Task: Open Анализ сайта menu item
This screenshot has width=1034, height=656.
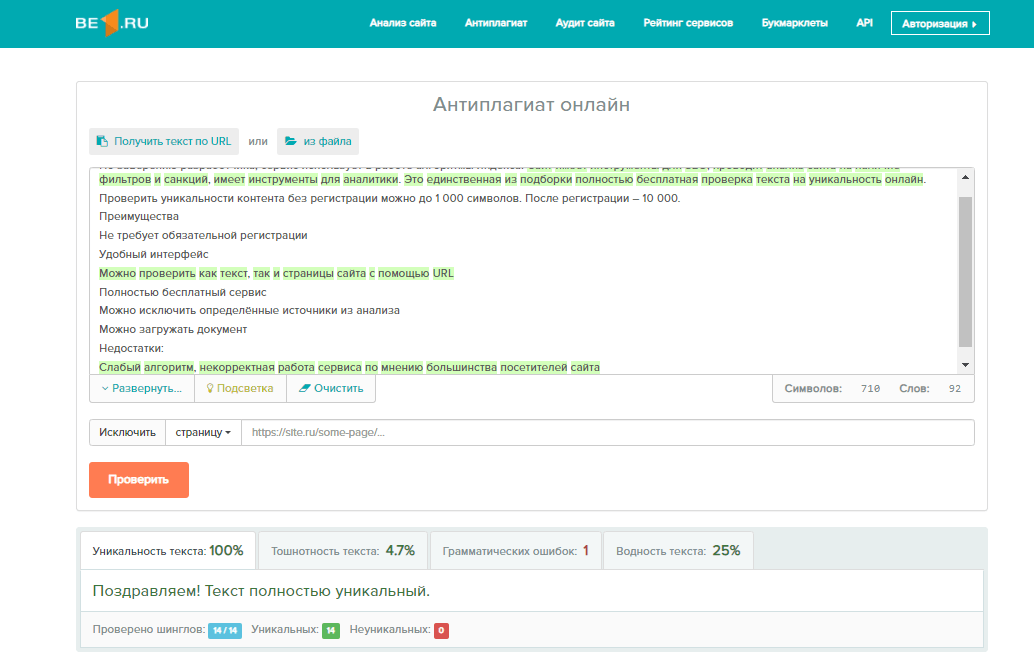Action: click(402, 23)
